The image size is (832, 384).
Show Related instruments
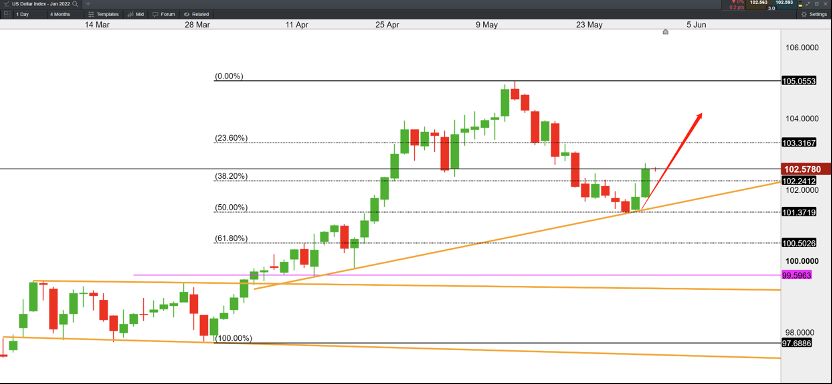(x=196, y=14)
